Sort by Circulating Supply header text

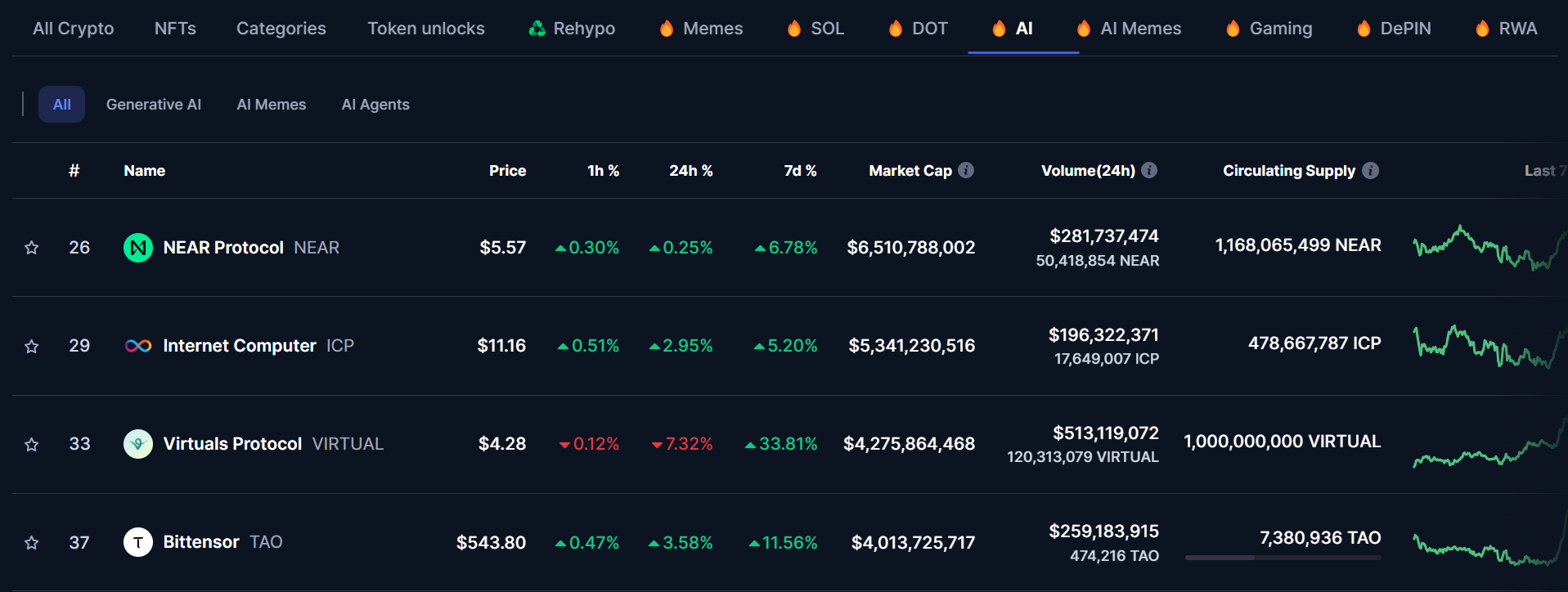[1289, 170]
